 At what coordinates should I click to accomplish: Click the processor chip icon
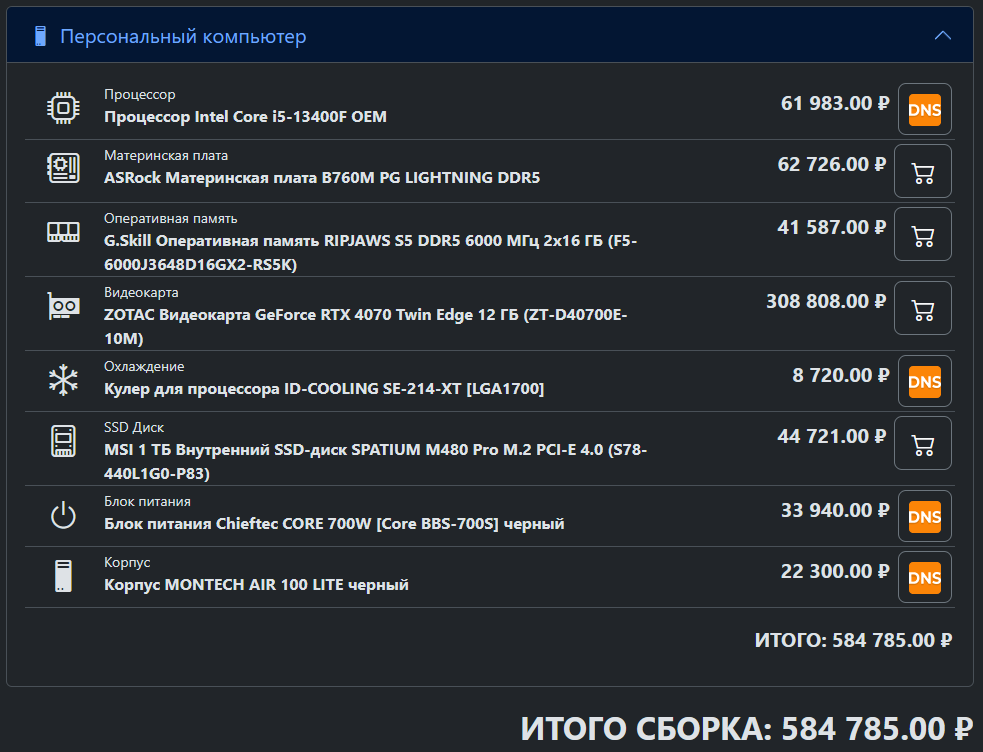[63, 108]
